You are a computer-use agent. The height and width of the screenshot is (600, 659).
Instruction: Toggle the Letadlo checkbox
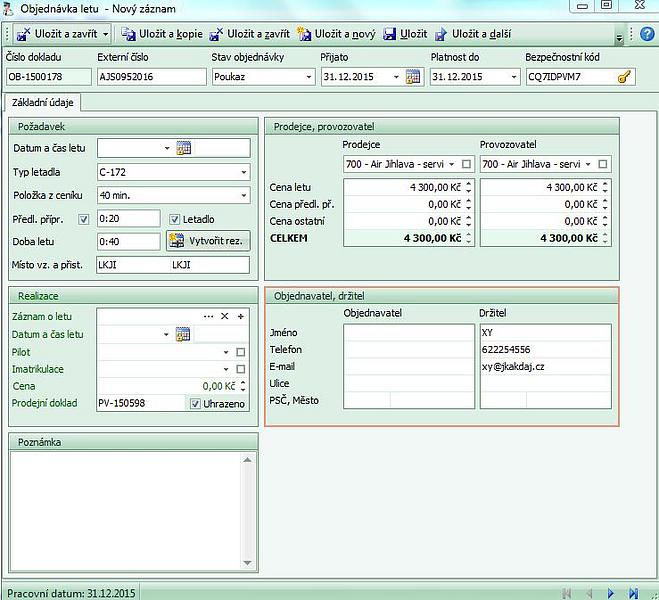pos(175,219)
